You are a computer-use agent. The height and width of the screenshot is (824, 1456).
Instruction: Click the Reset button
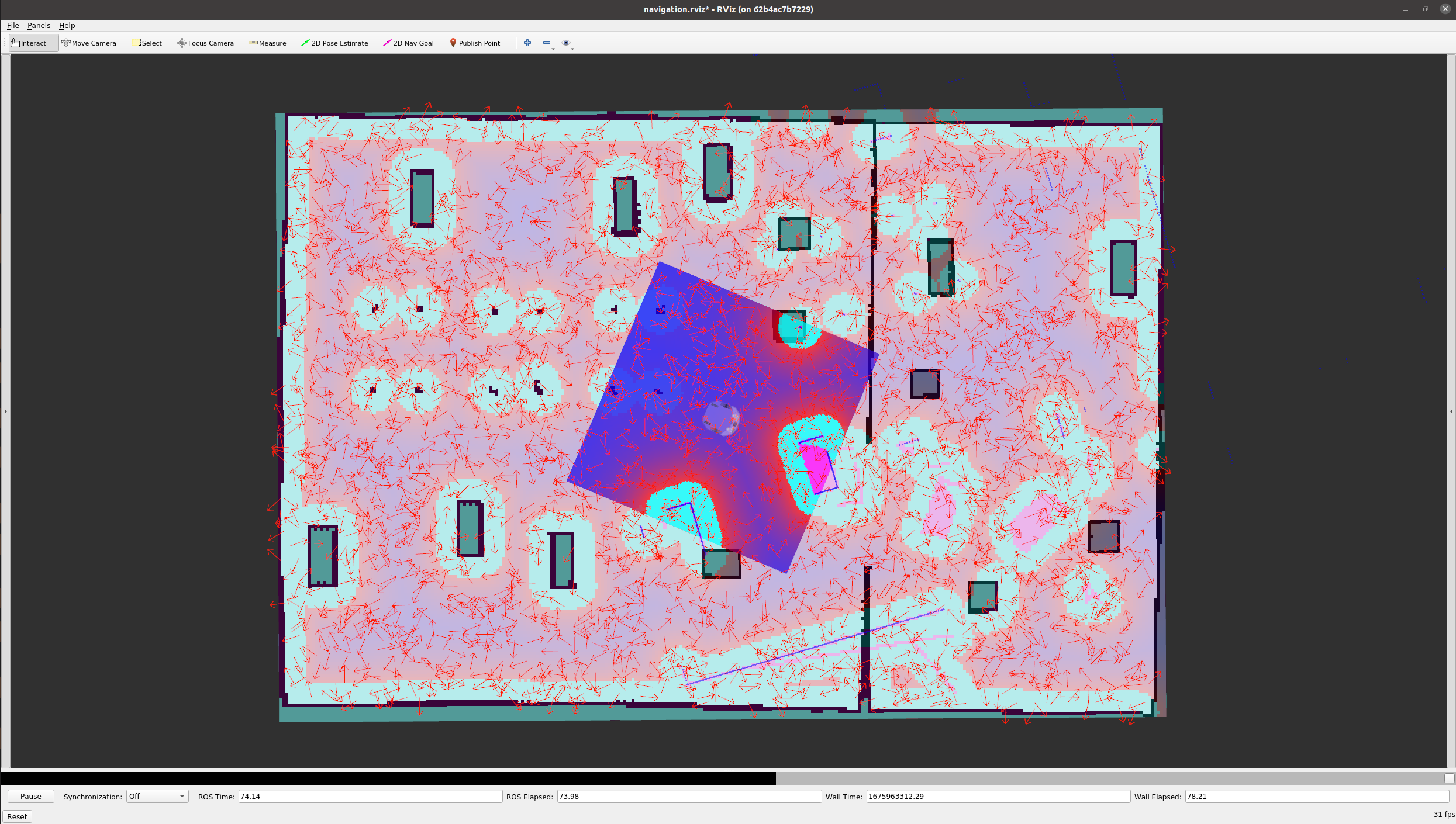(x=17, y=816)
